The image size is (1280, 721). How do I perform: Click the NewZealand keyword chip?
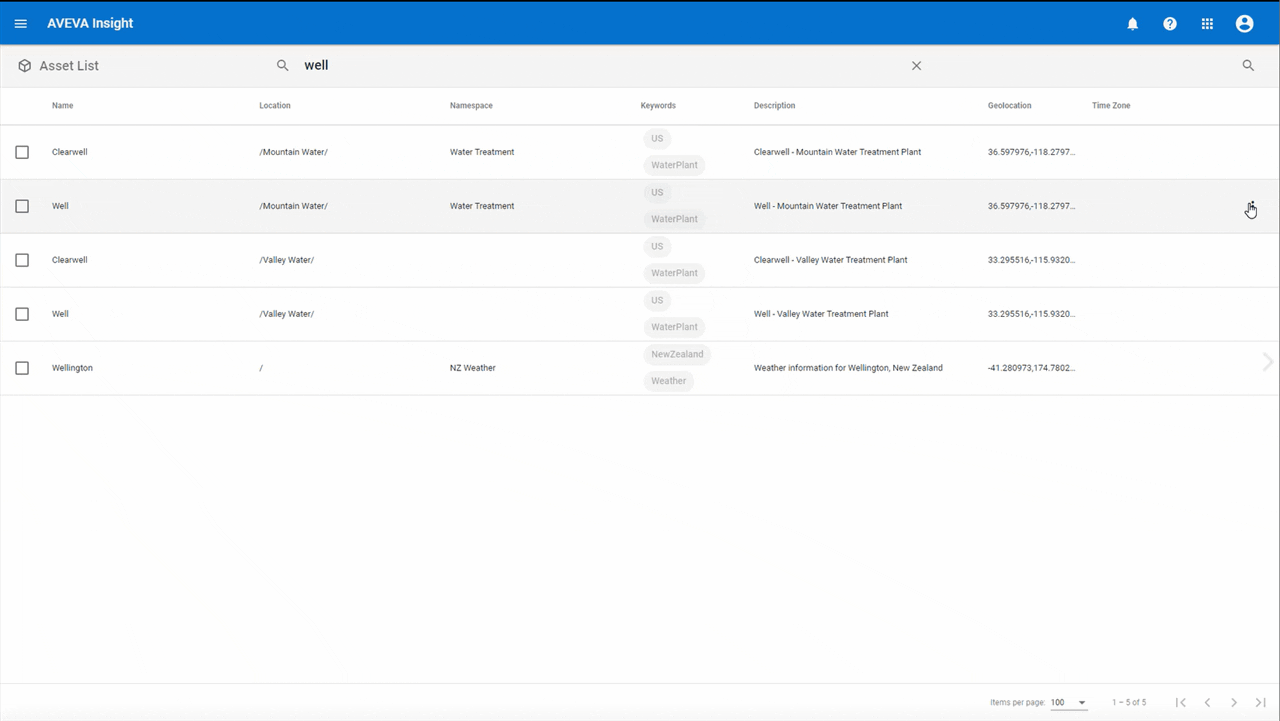pyautogui.click(x=677, y=354)
